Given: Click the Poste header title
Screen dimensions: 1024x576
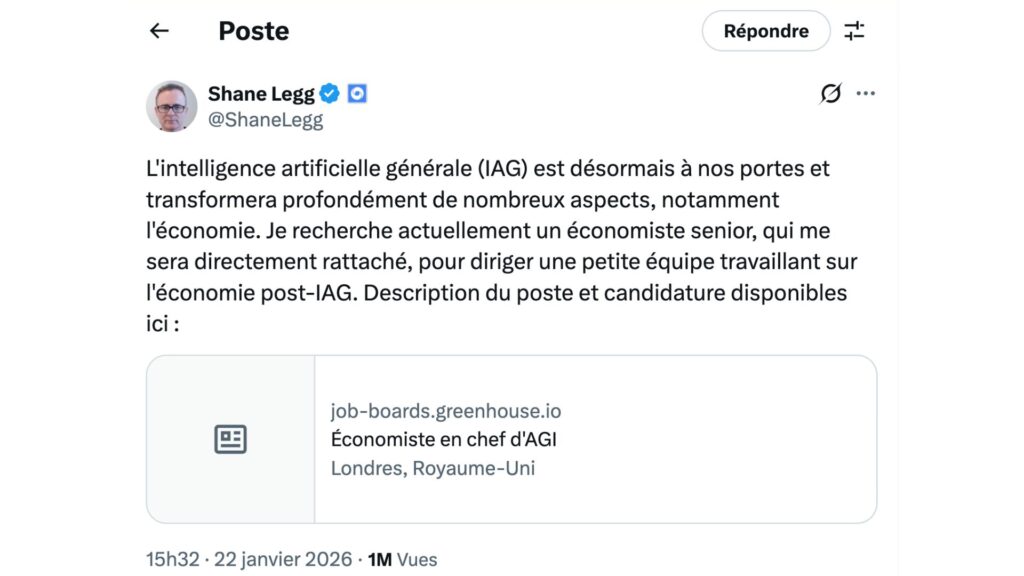Looking at the screenshot, I should 253,31.
